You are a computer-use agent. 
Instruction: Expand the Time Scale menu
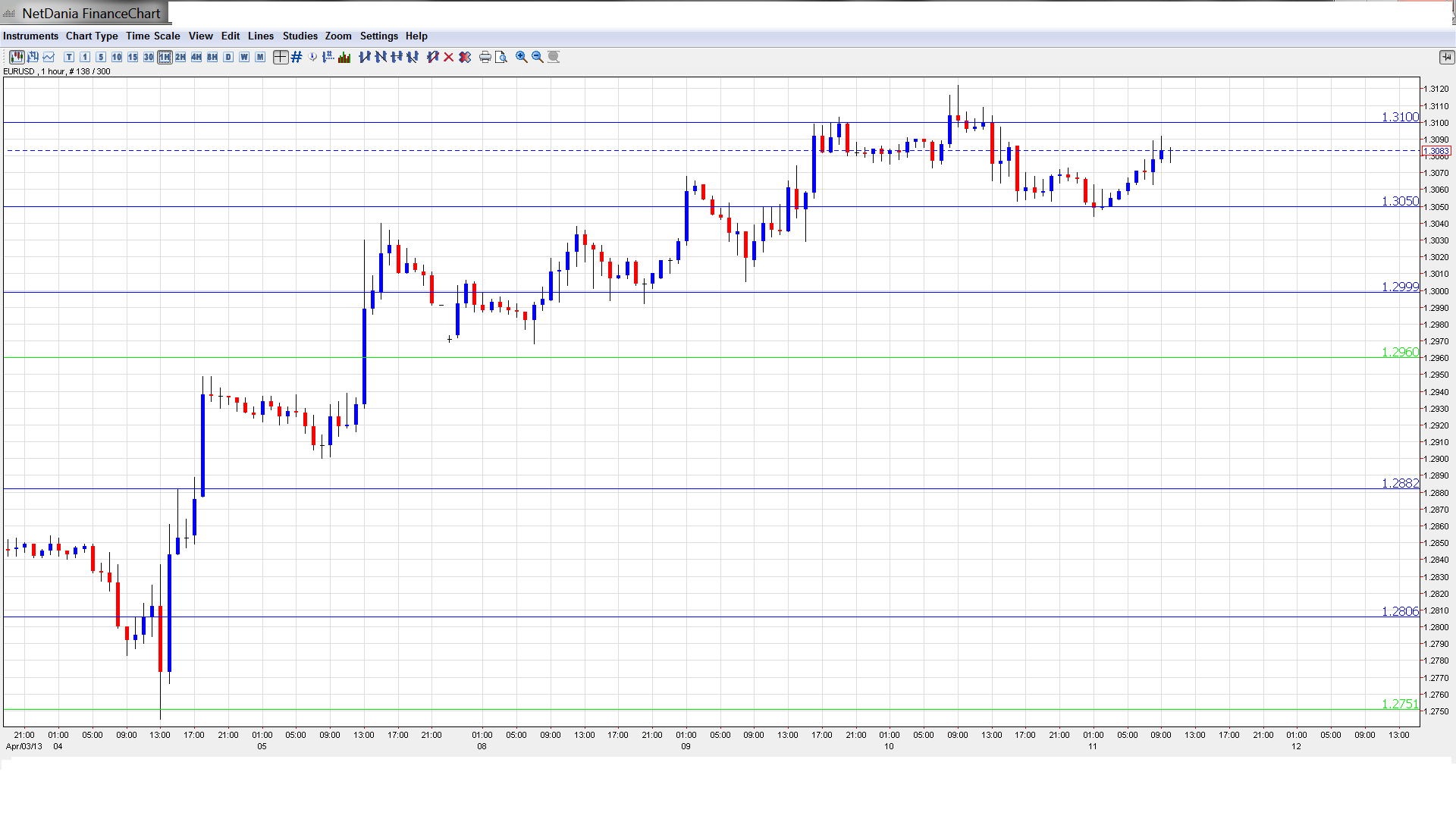click(152, 36)
